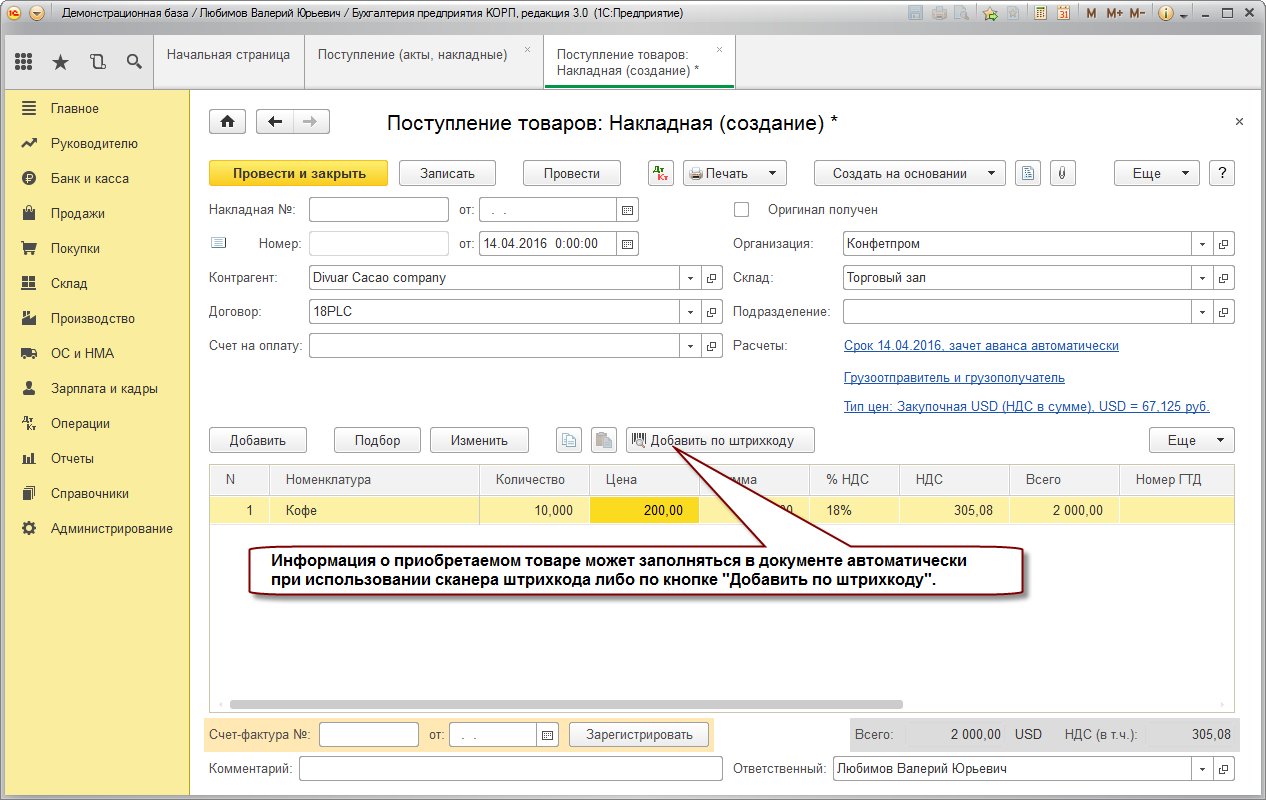
Task: Click Провести и закрыть button
Action: pyautogui.click(x=299, y=173)
